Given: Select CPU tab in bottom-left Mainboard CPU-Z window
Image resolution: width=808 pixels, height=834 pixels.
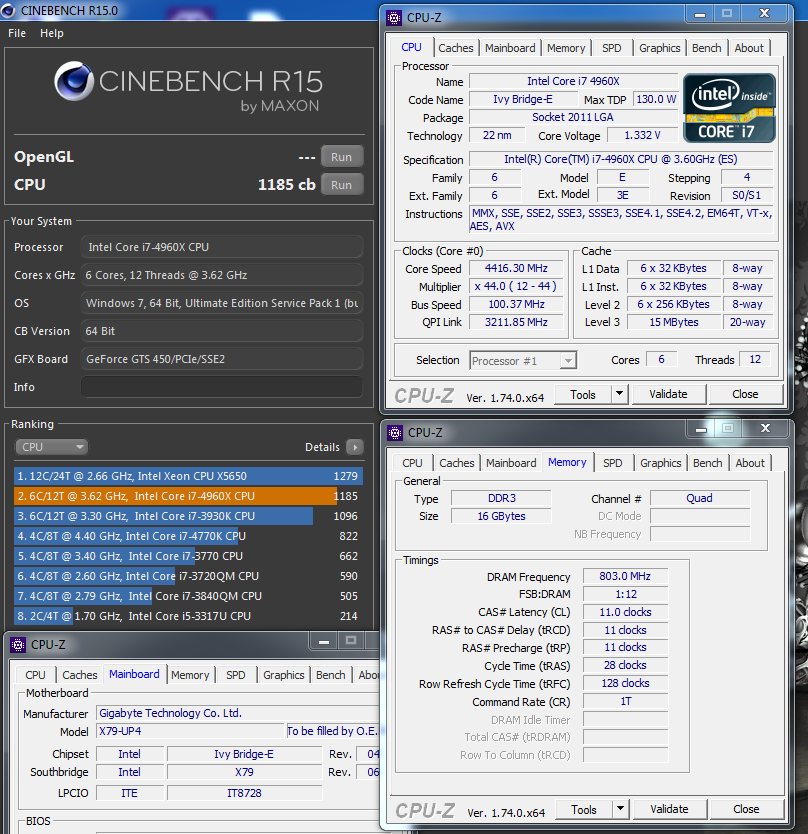Looking at the screenshot, I should 36,675.
